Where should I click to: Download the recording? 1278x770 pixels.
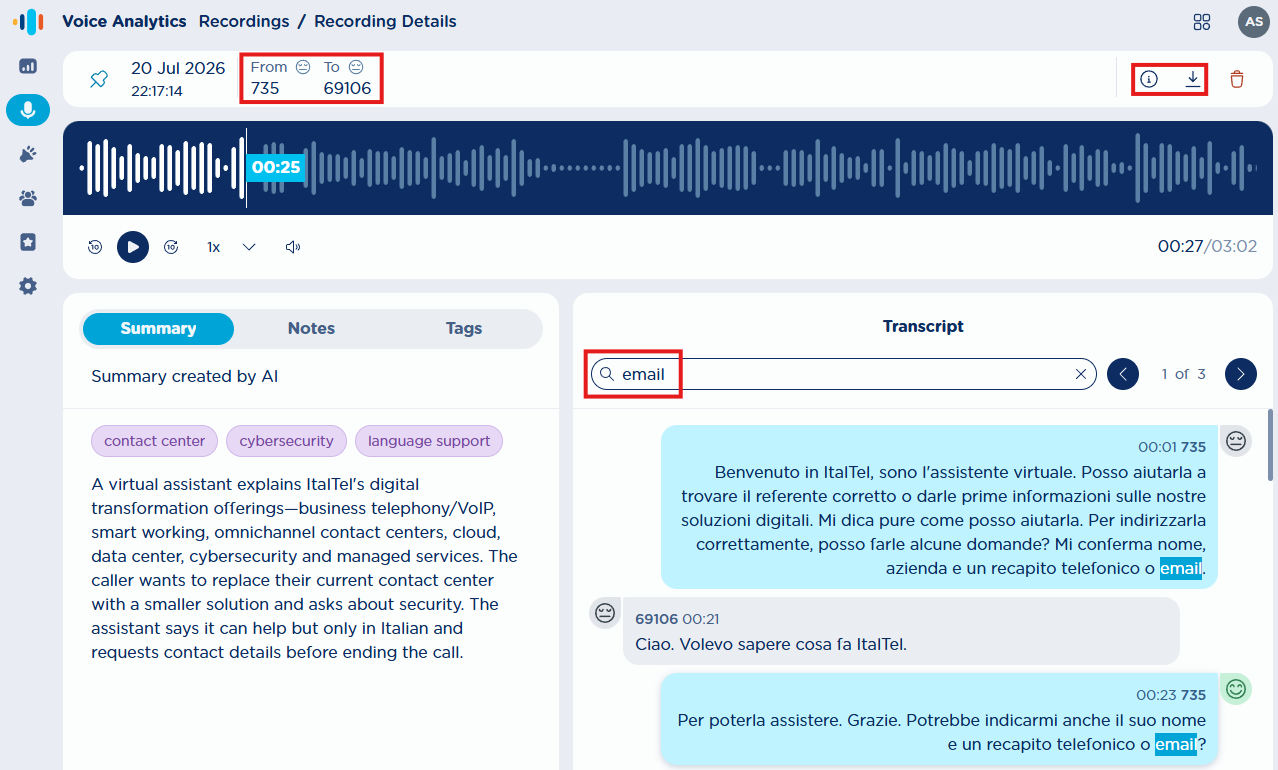point(1193,79)
